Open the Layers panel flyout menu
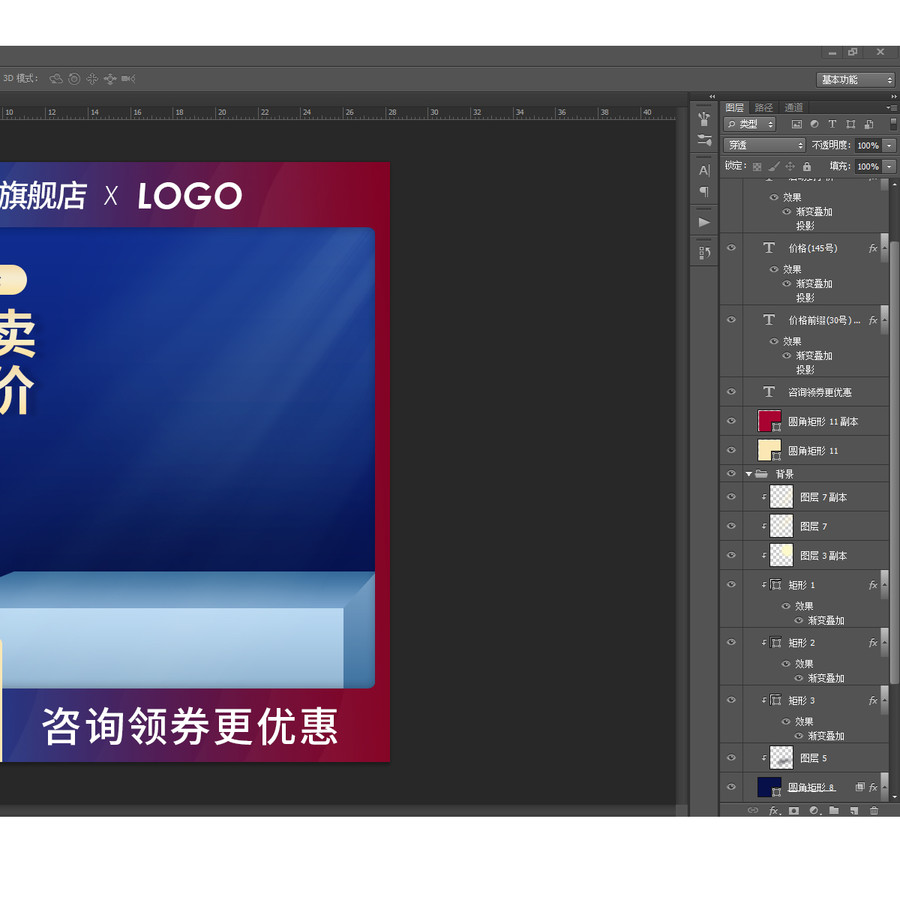Image resolution: width=900 pixels, height=900 pixels. [x=891, y=107]
